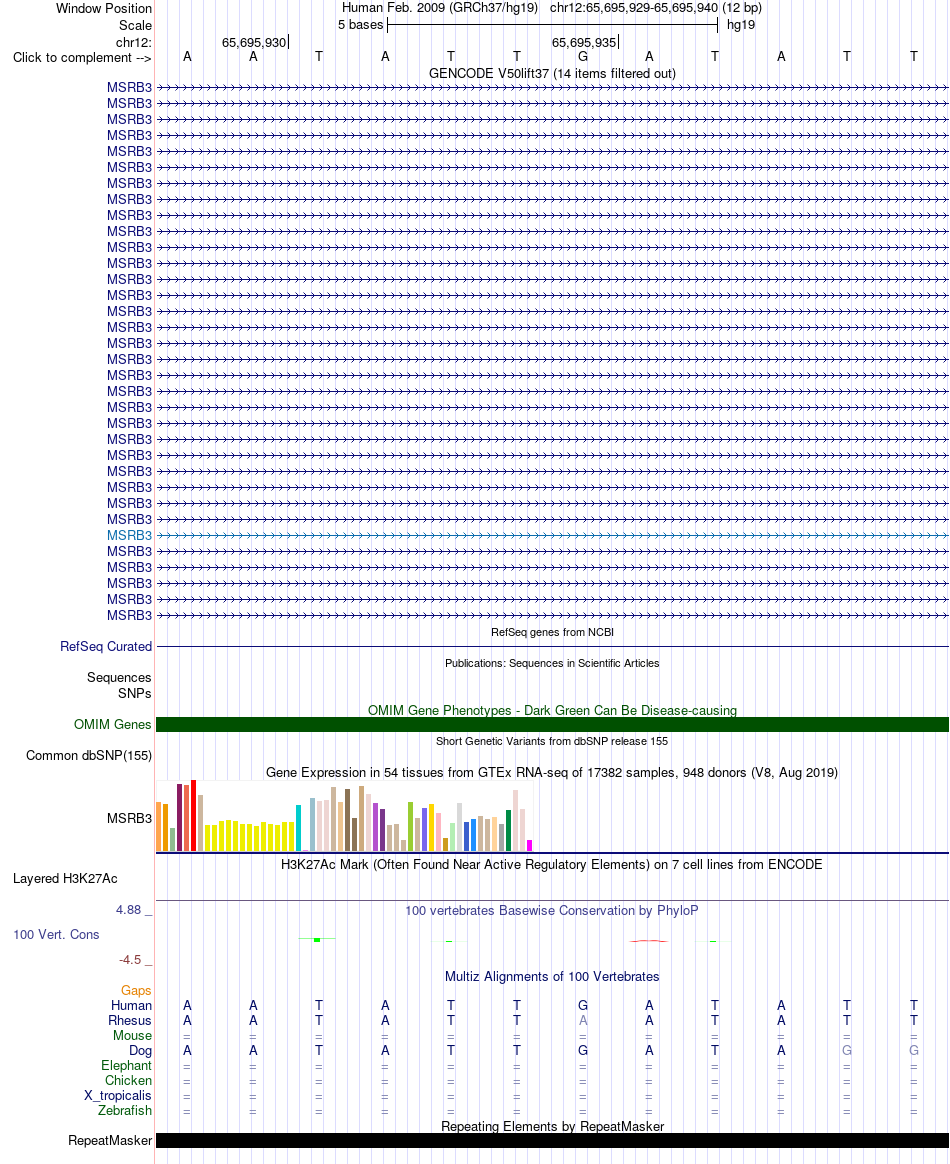Screen dimensions: 950x1164
Task: Click position text chr12:65,695,929-65,695,940 (12 bp)
Action: click(655, 8)
